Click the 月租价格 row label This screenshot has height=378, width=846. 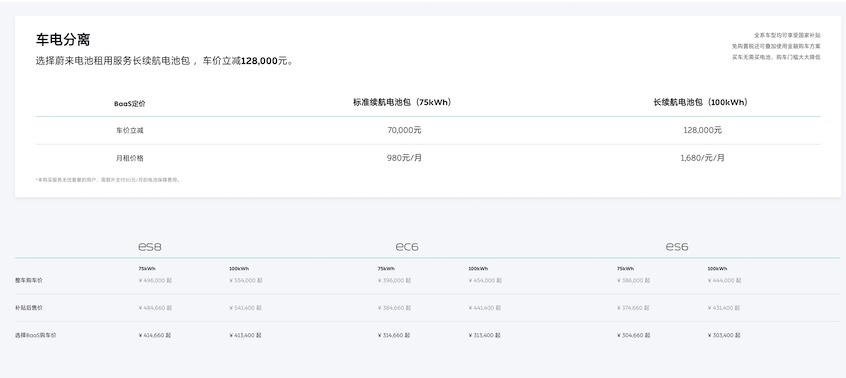(x=129, y=159)
